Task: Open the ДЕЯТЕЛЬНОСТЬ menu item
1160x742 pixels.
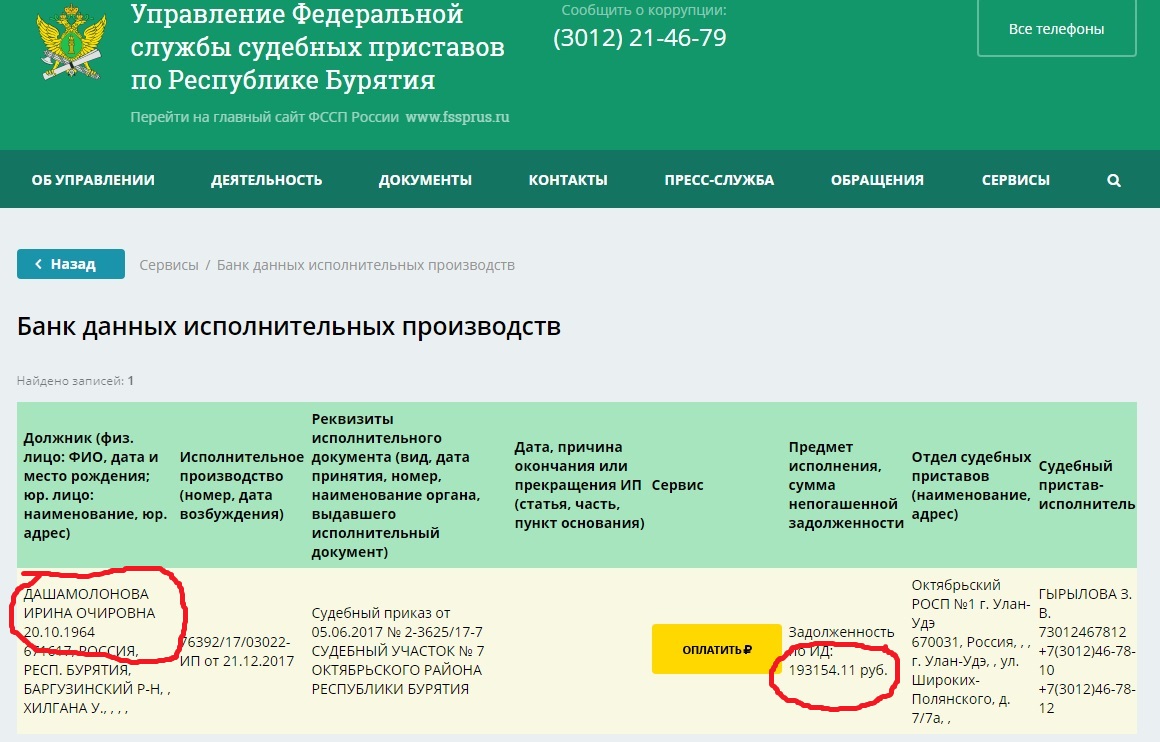Action: click(x=266, y=181)
